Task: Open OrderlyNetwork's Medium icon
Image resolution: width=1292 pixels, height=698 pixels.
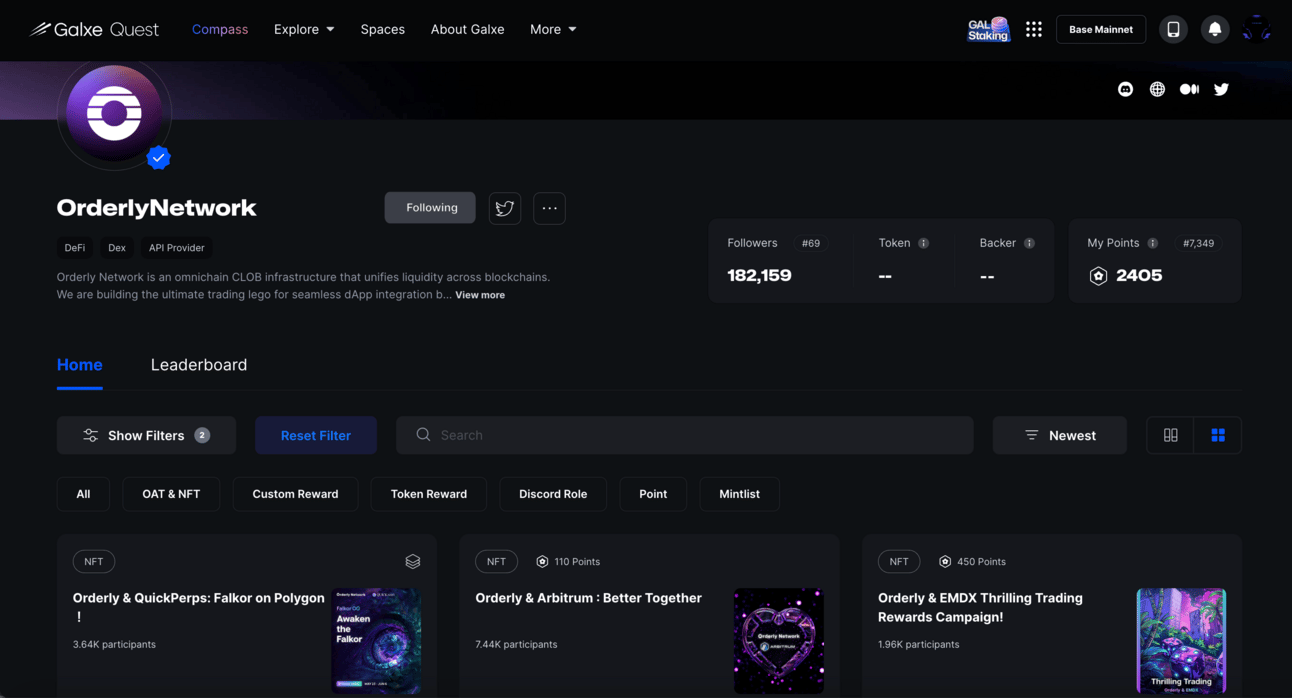Action: tap(1189, 89)
